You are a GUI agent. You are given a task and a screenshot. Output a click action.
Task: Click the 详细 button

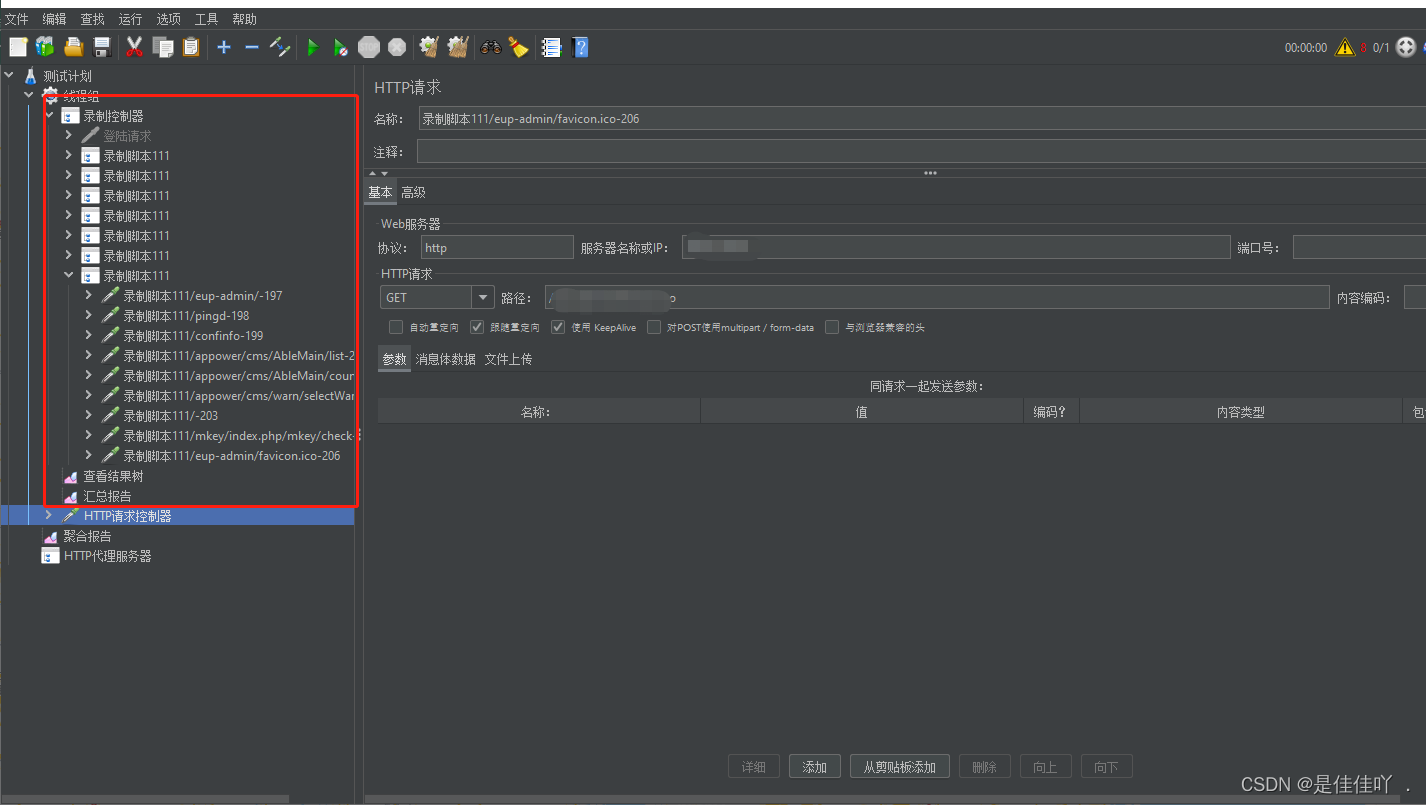click(x=754, y=767)
